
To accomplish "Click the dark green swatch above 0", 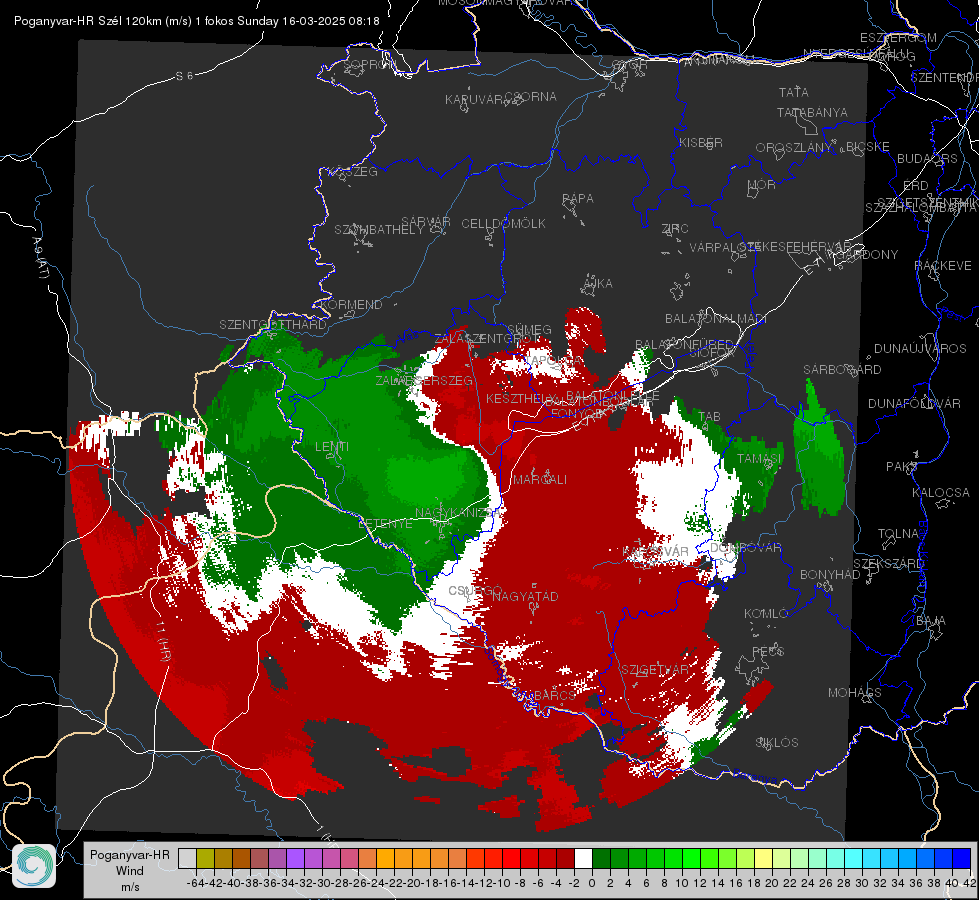I will [601, 858].
